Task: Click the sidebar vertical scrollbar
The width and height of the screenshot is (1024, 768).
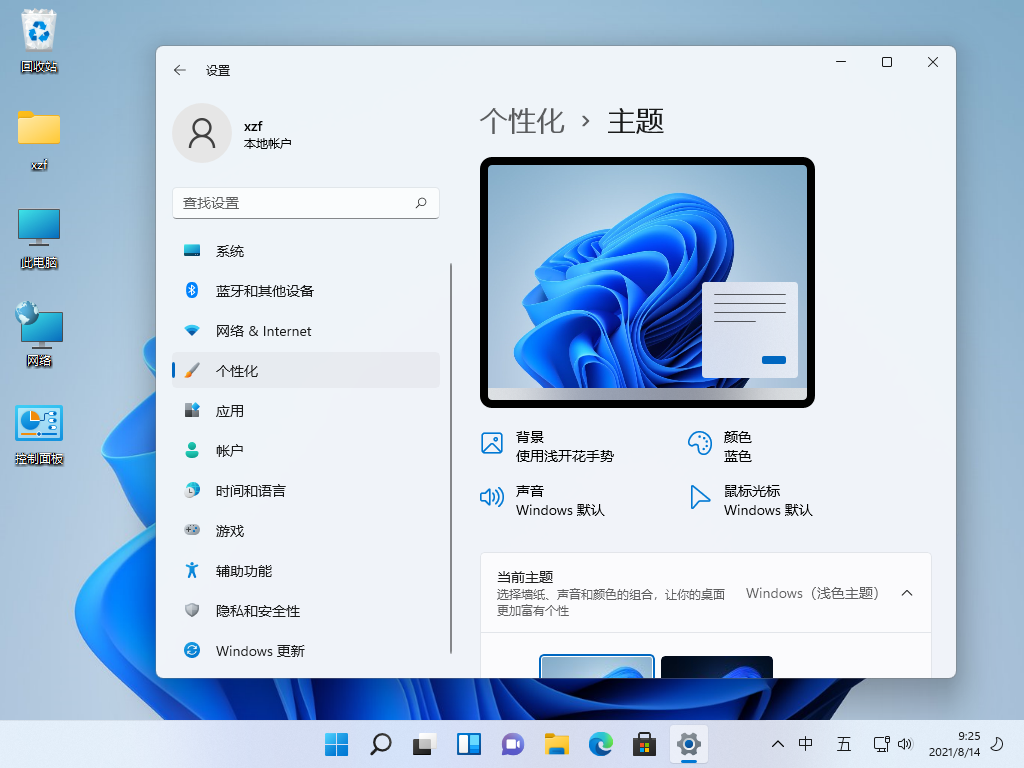Action: click(451, 458)
